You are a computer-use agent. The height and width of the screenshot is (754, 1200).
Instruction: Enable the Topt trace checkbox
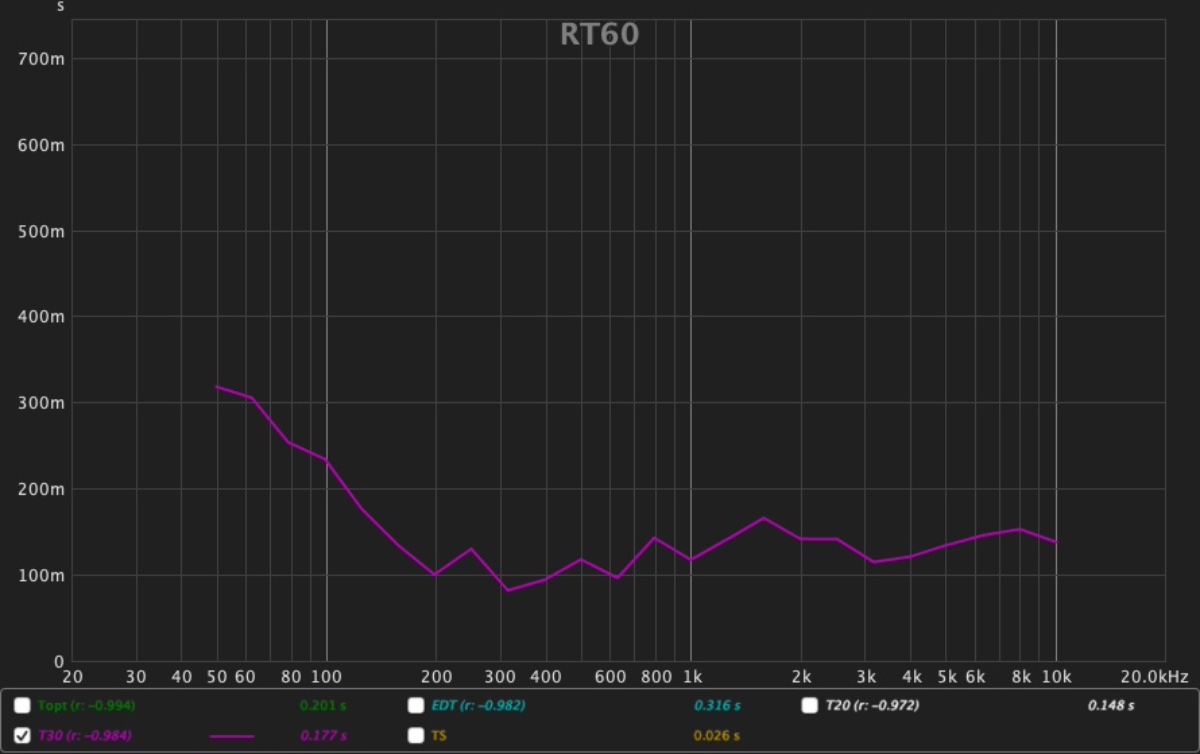coord(22,705)
